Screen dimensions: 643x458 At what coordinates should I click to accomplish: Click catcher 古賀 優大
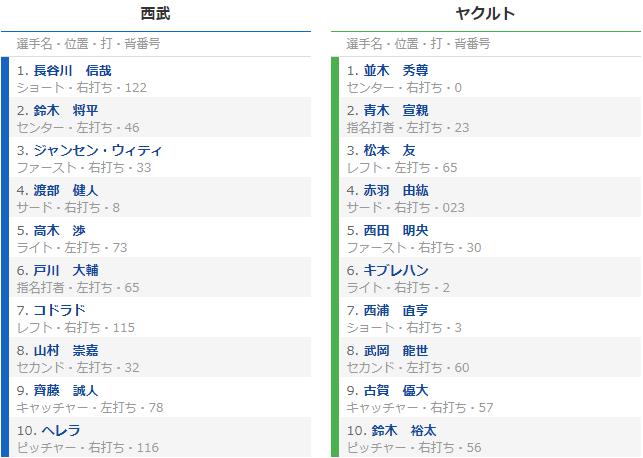click(394, 390)
